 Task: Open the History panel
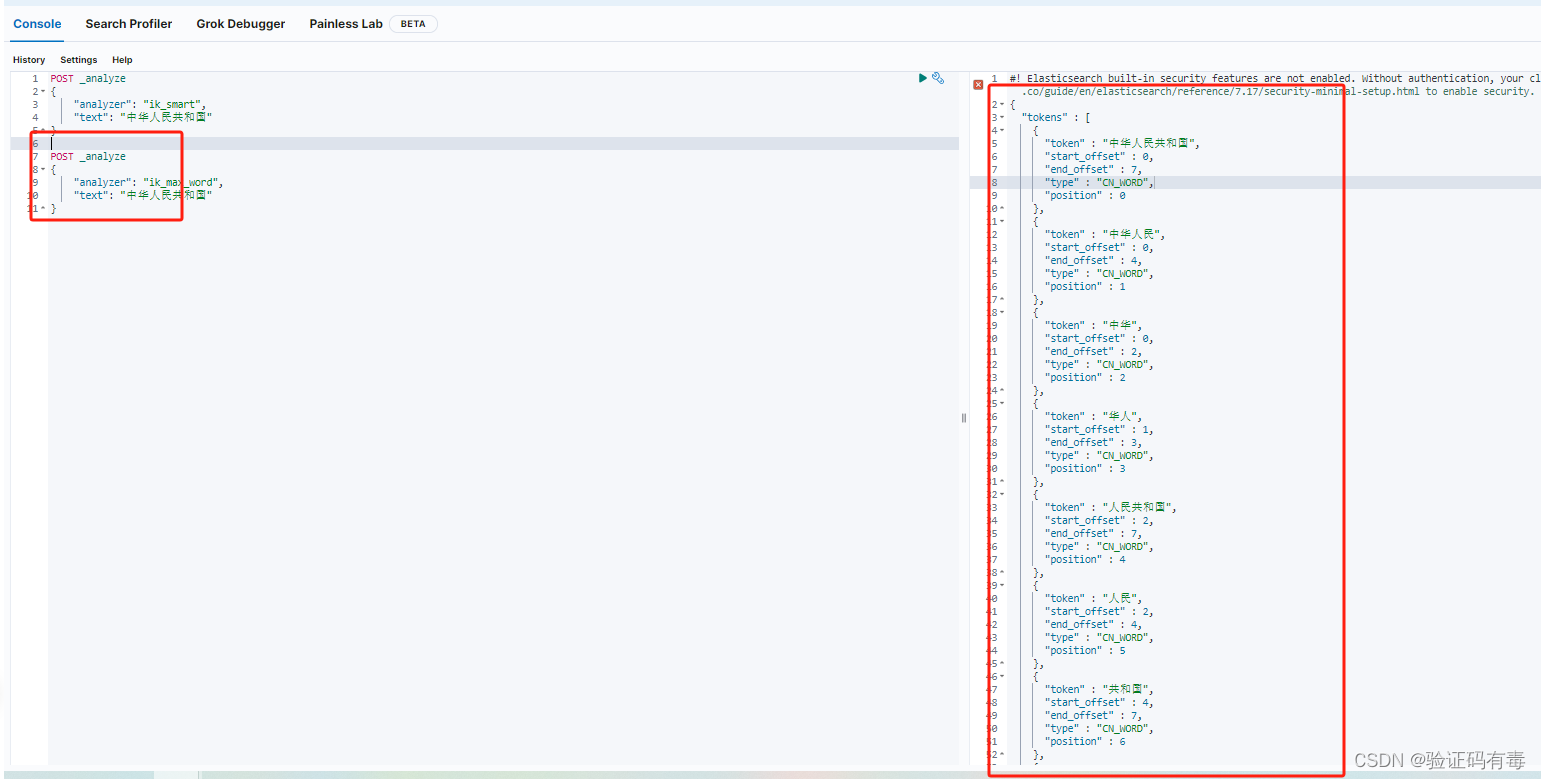29,60
